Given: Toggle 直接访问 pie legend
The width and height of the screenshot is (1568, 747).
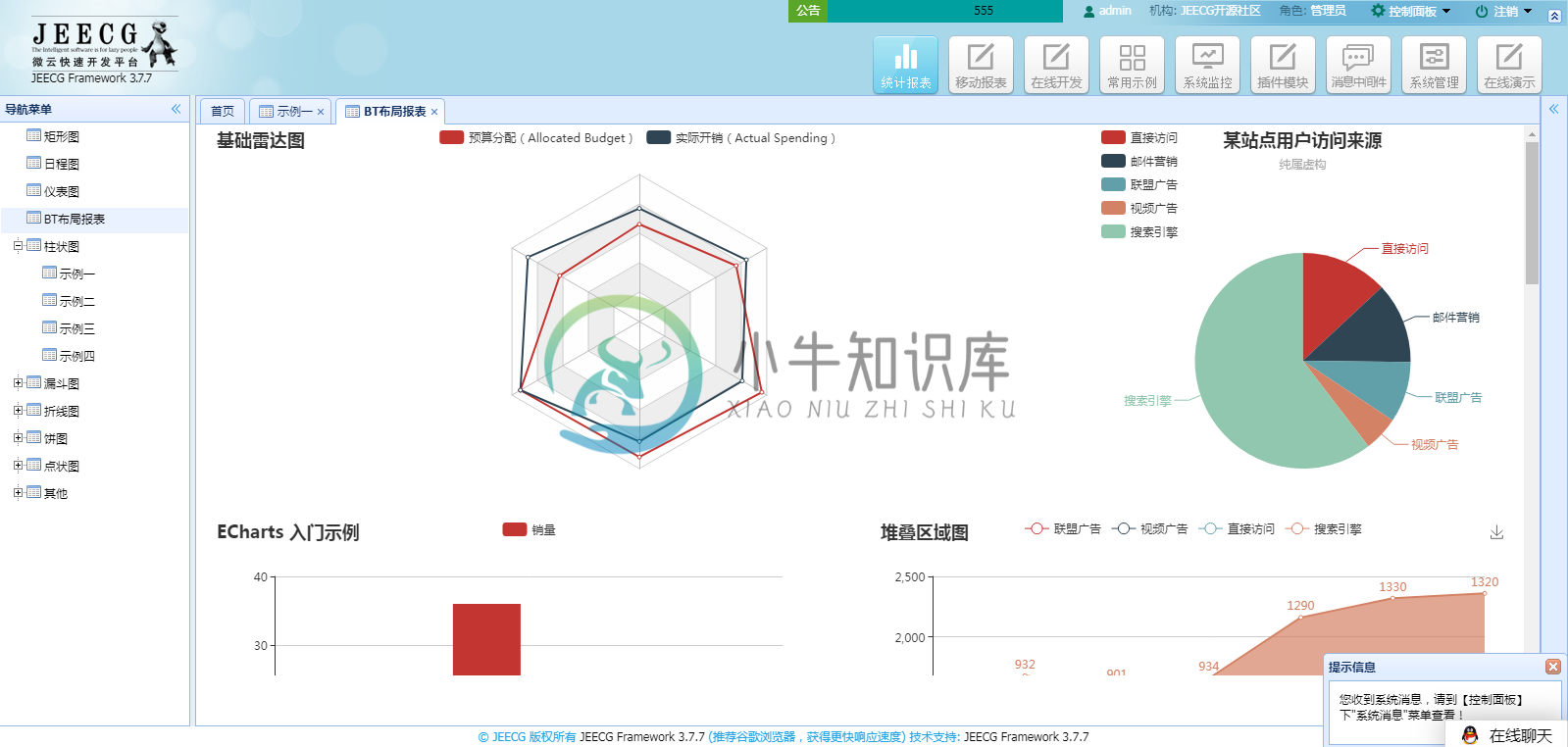Looking at the screenshot, I should [1139, 138].
